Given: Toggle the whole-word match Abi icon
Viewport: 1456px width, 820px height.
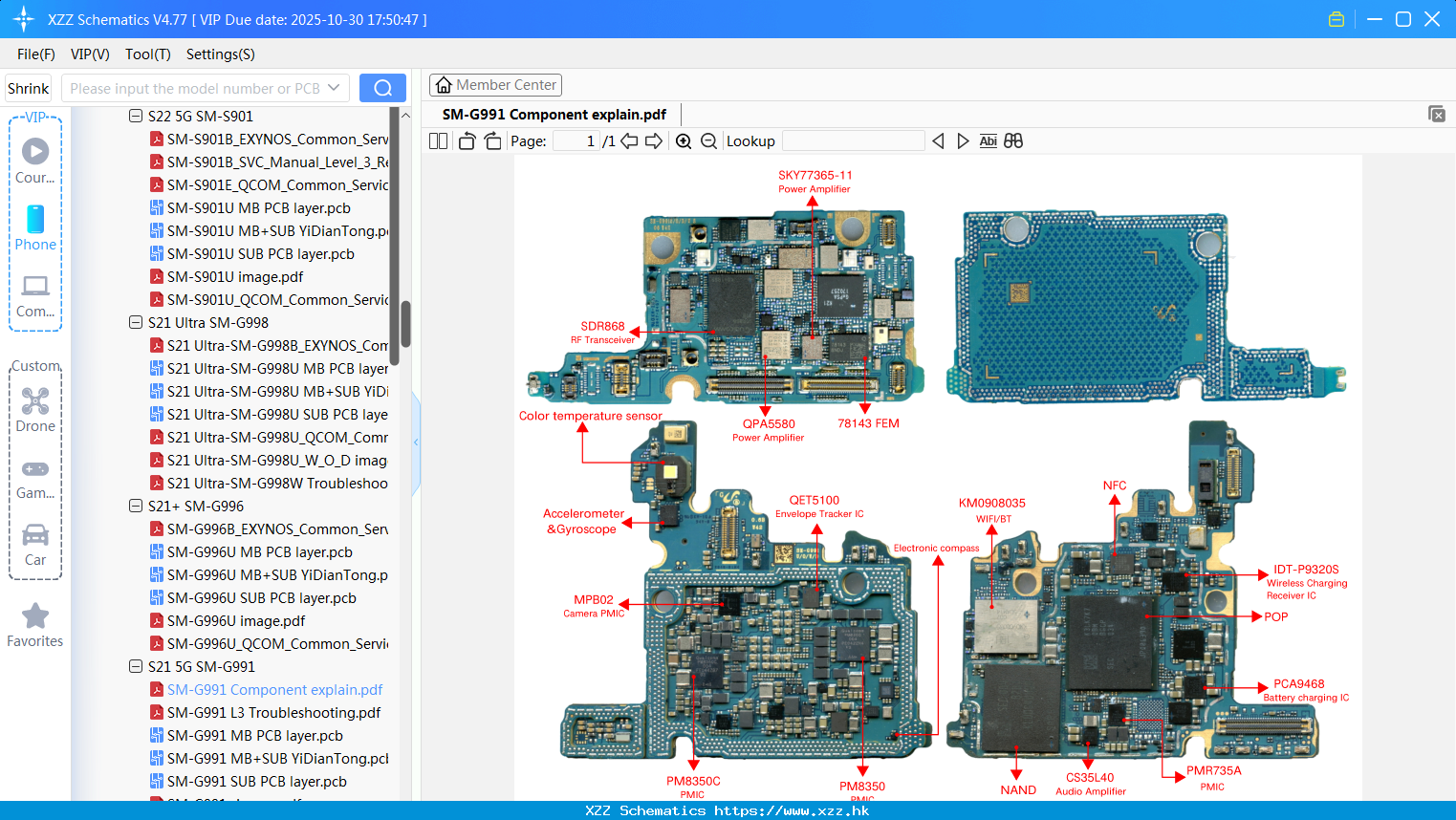Looking at the screenshot, I should pyautogui.click(x=989, y=141).
